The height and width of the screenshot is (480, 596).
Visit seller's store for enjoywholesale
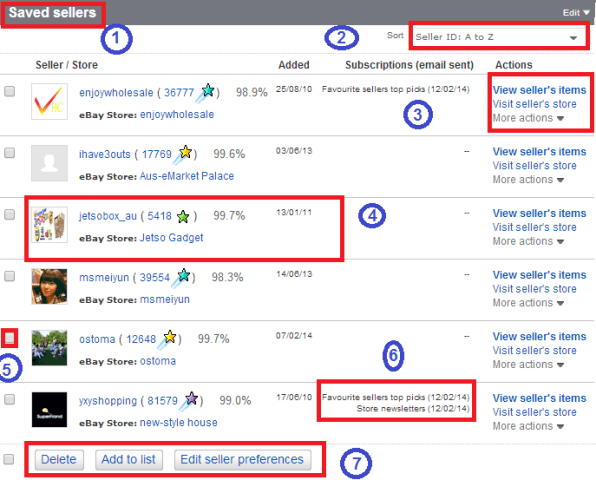click(x=534, y=104)
